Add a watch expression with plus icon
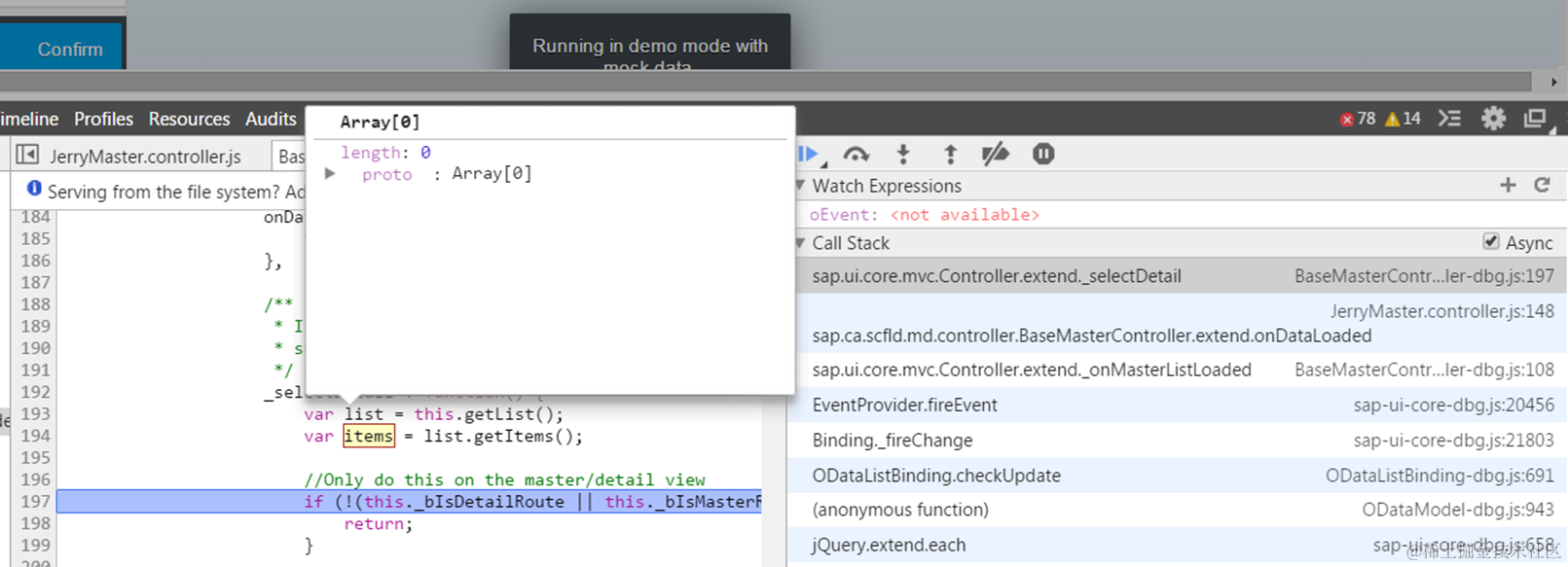The image size is (1568, 567). [x=1508, y=185]
